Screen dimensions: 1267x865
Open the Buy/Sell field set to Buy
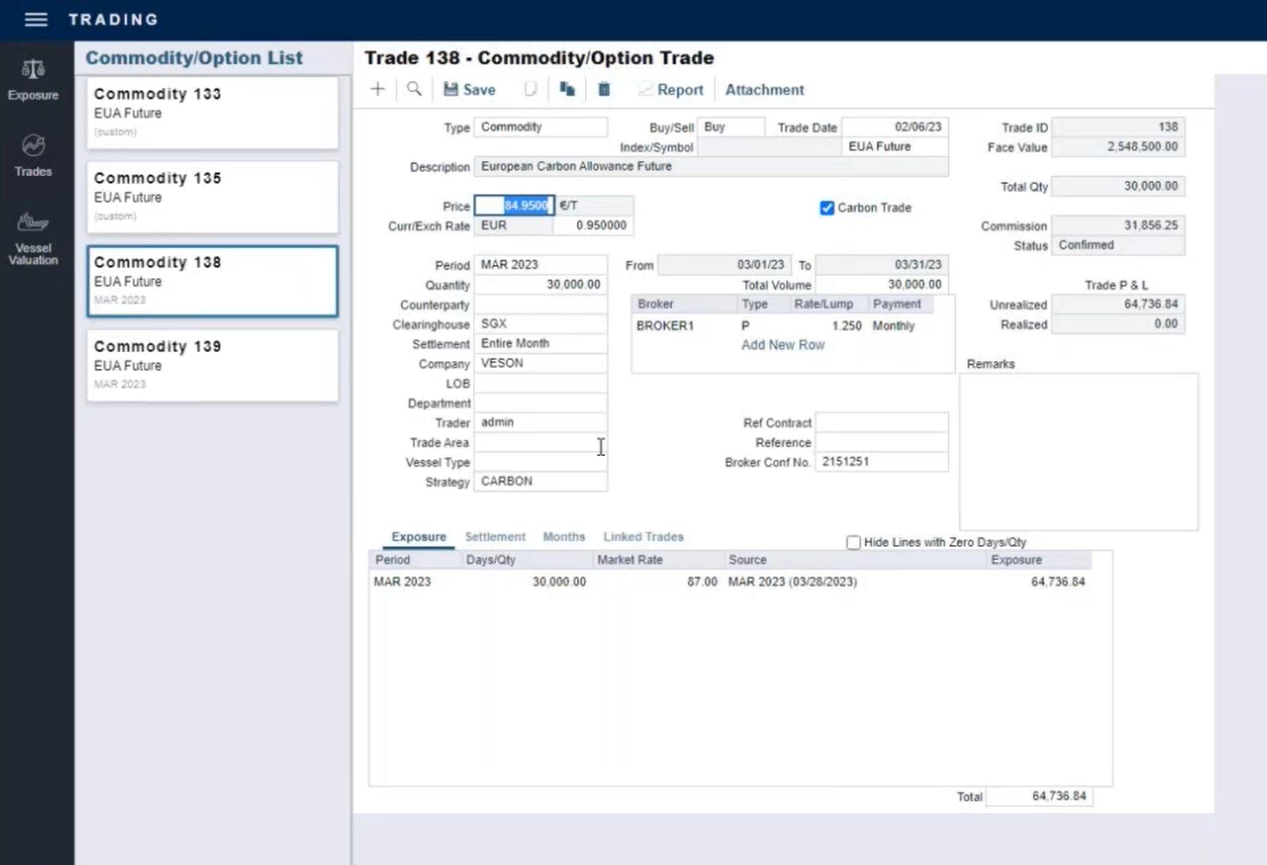[730, 128]
